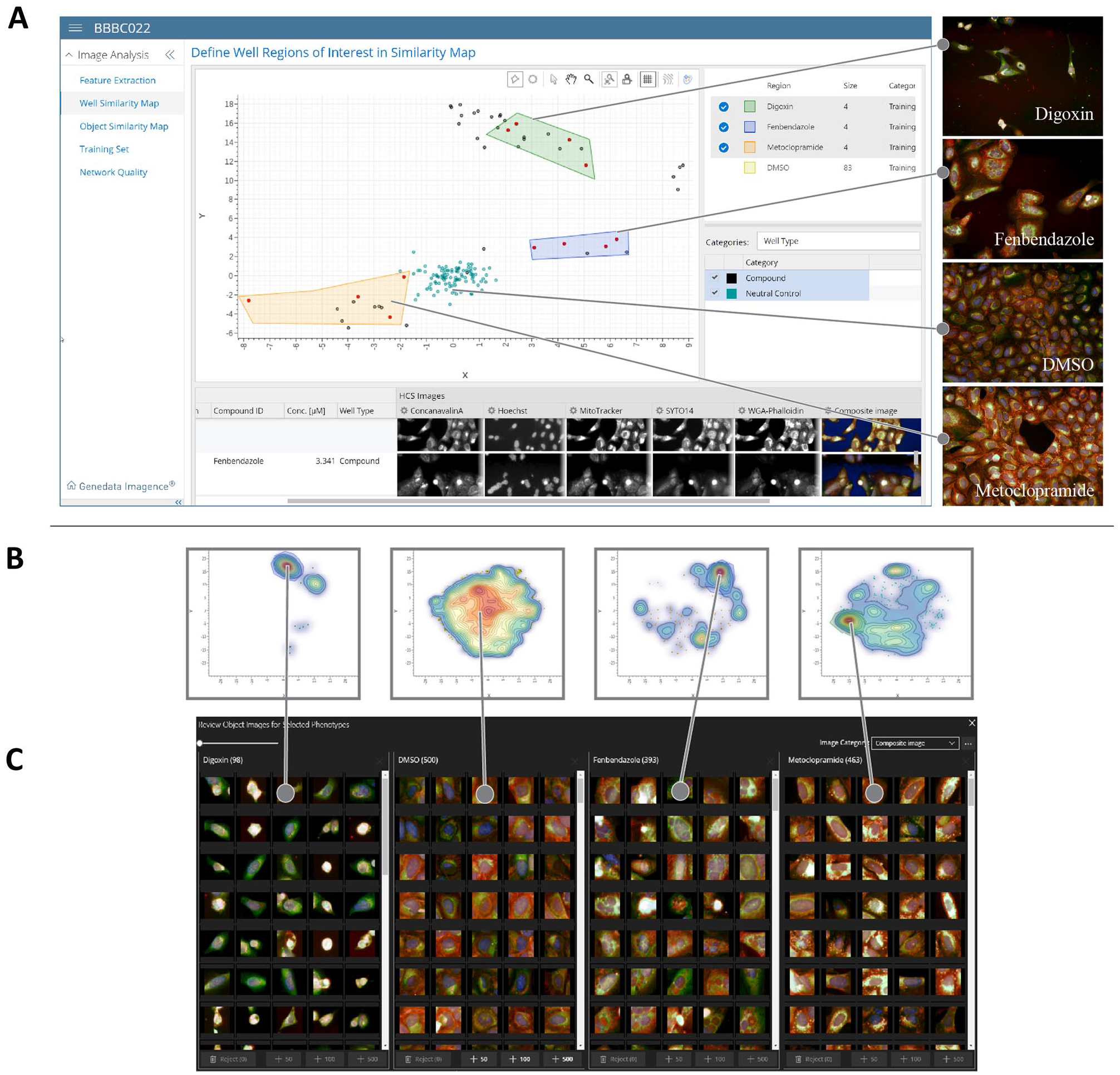Click the Genedata Imagence home link
Screen dimensions: 1120x1075
coord(121,486)
